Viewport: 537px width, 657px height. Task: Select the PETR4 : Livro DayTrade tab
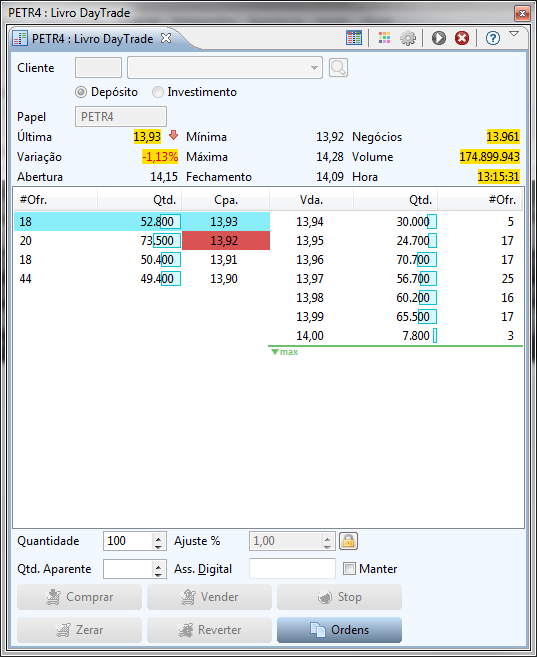[x=92, y=39]
